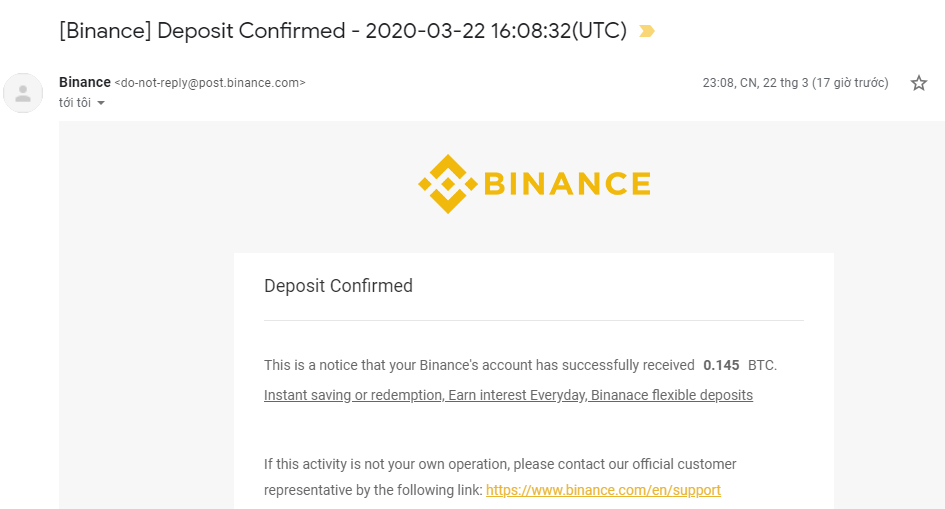Image resolution: width=945 pixels, height=509 pixels.
Task: Click the sender name 'Binance'
Action: [85, 82]
